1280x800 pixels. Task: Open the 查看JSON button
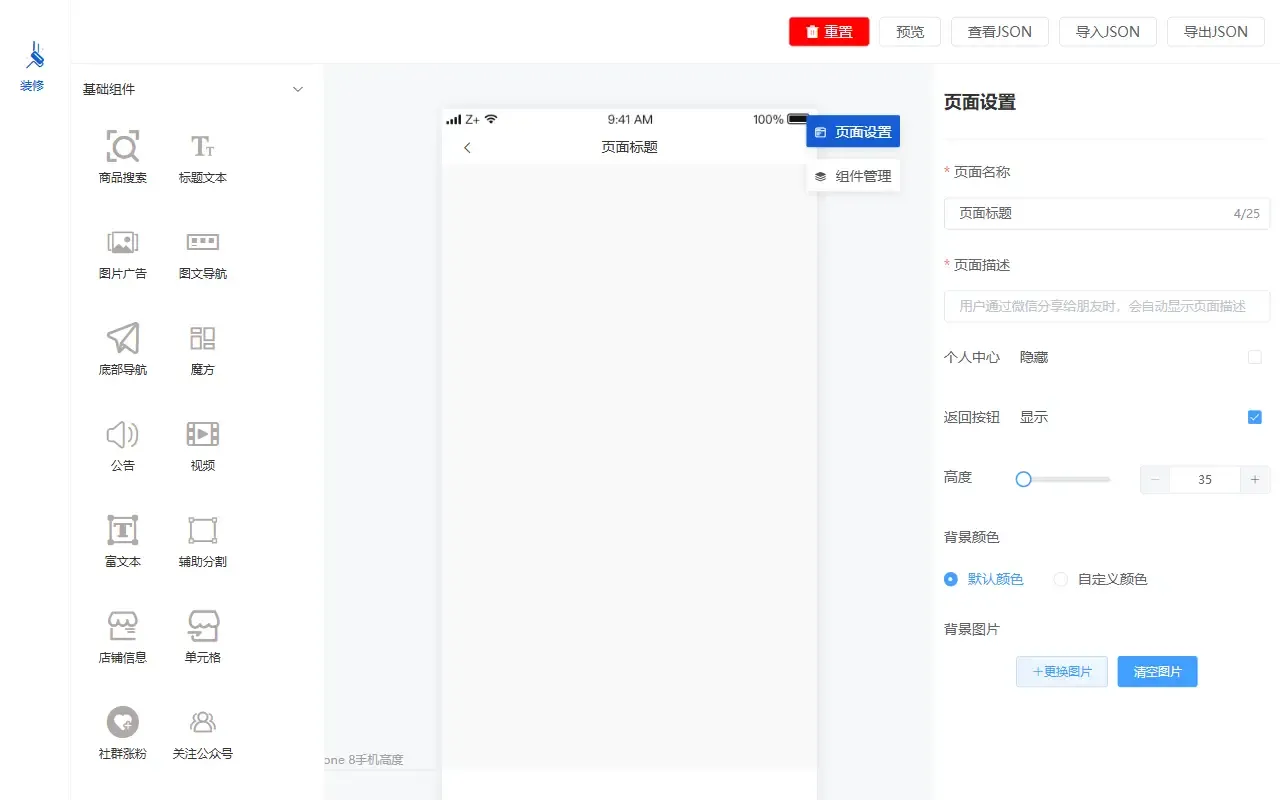(999, 32)
